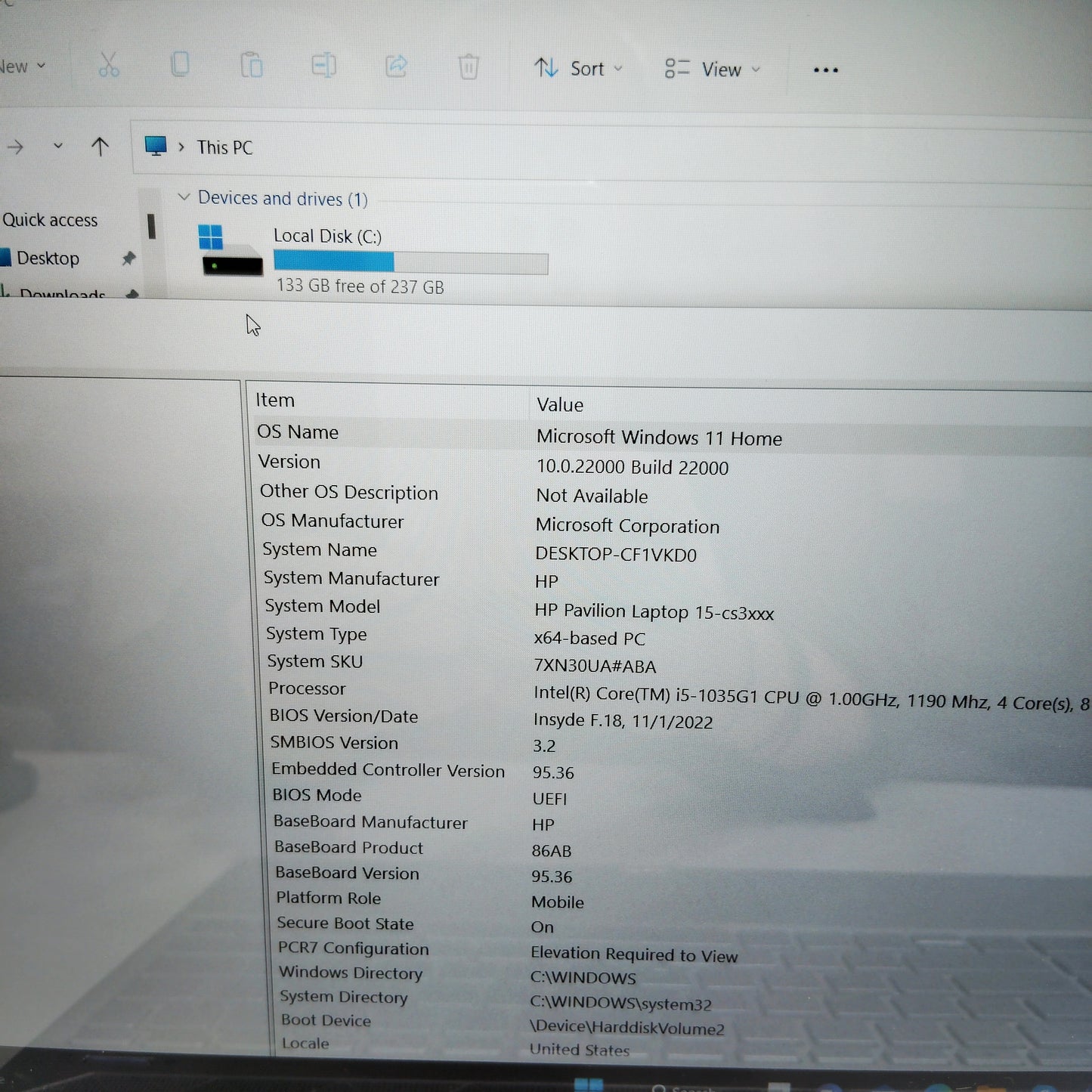The height and width of the screenshot is (1092, 1092).
Task: Click the 7XN30UA#ABA value
Action: click(x=595, y=666)
